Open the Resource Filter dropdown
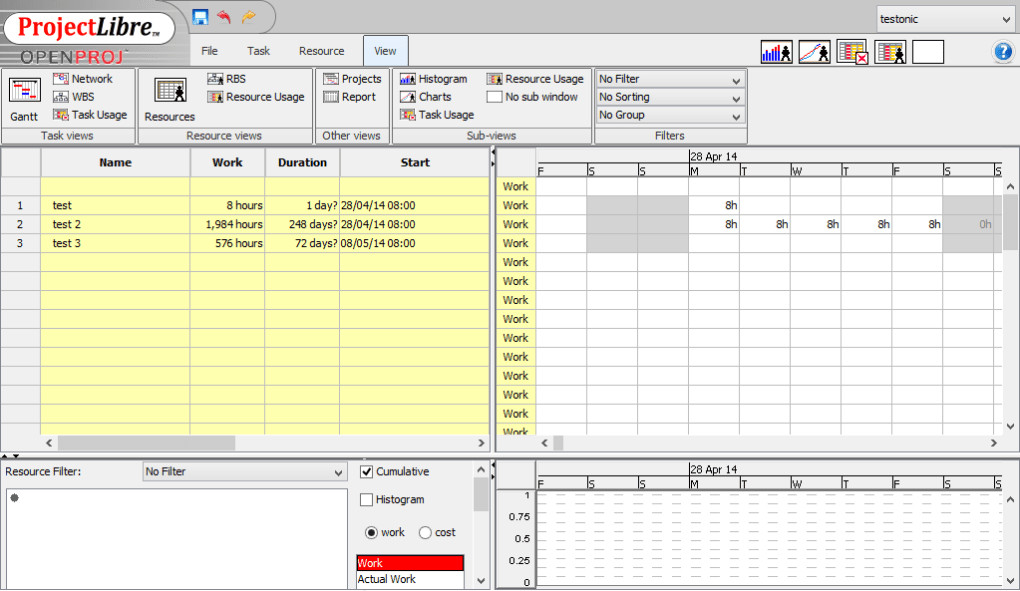This screenshot has width=1020, height=591. (244, 472)
